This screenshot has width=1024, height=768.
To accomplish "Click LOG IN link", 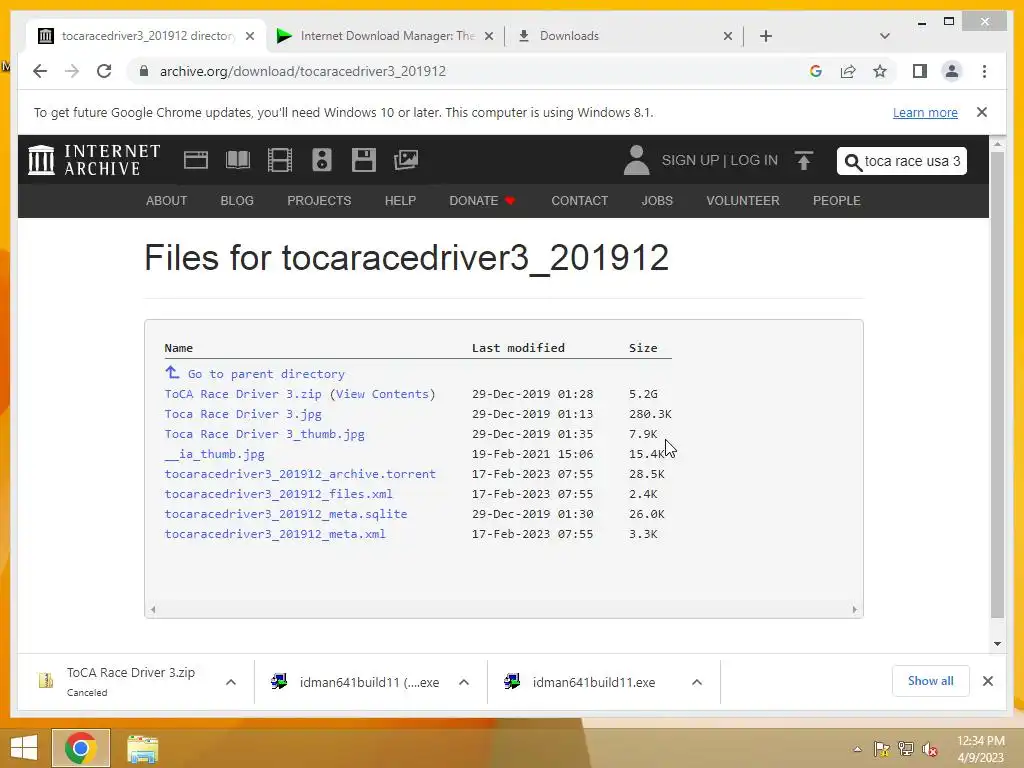I will point(754,161).
